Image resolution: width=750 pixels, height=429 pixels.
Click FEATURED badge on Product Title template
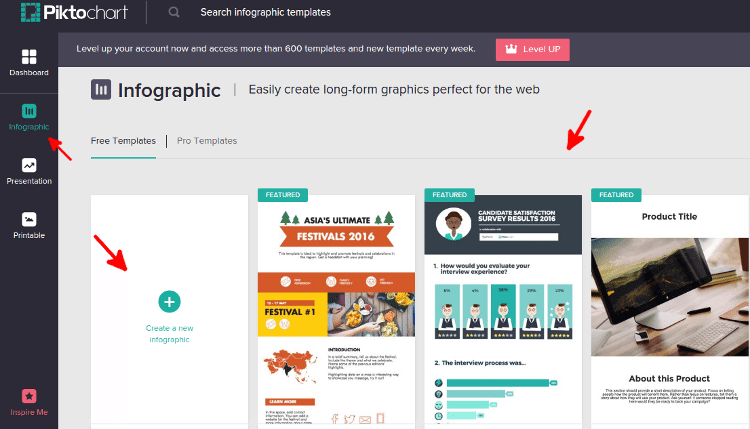tap(616, 195)
